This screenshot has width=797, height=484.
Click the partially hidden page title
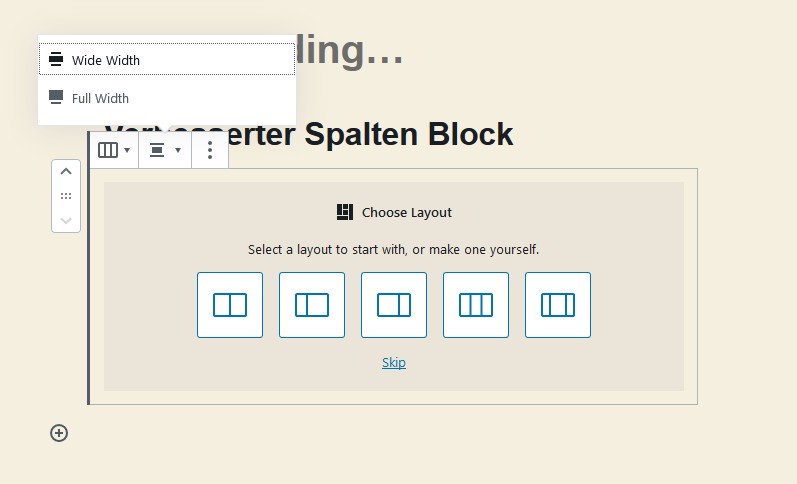coord(350,52)
